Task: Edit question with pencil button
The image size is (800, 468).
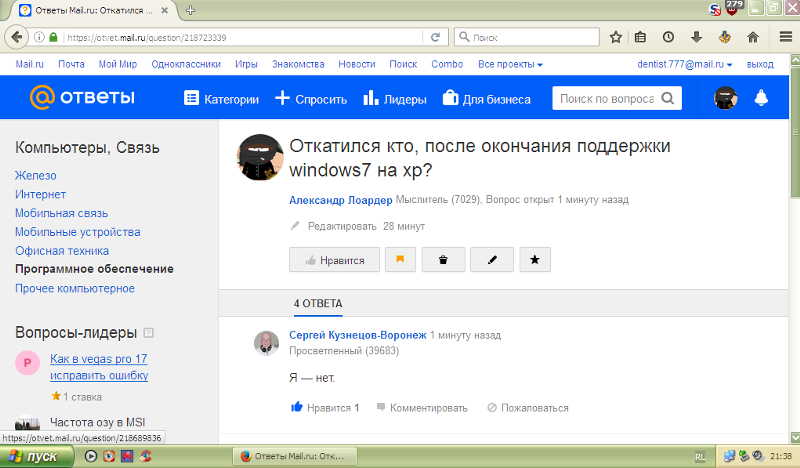Action: tap(492, 260)
